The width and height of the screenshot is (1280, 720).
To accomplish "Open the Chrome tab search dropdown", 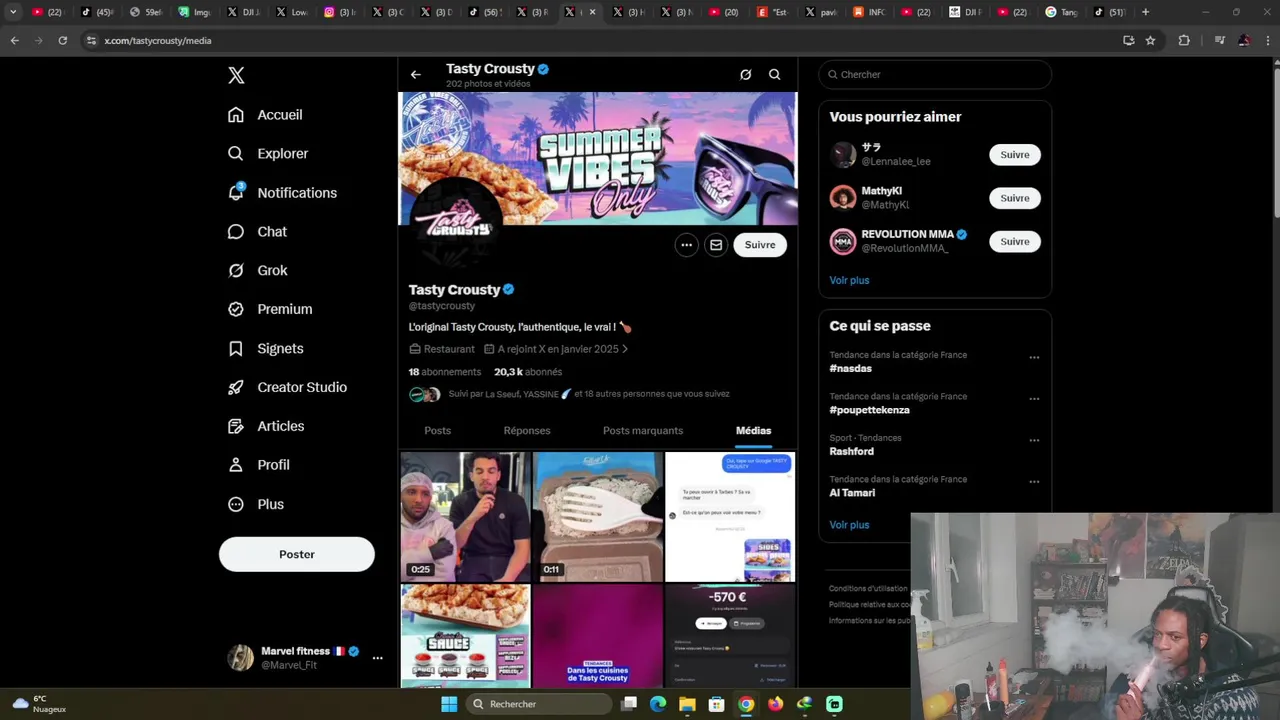I will [13, 12].
